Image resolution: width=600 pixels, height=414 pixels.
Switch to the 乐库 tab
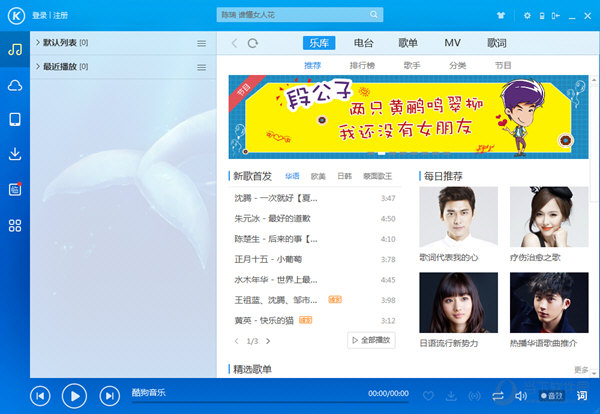pos(319,43)
